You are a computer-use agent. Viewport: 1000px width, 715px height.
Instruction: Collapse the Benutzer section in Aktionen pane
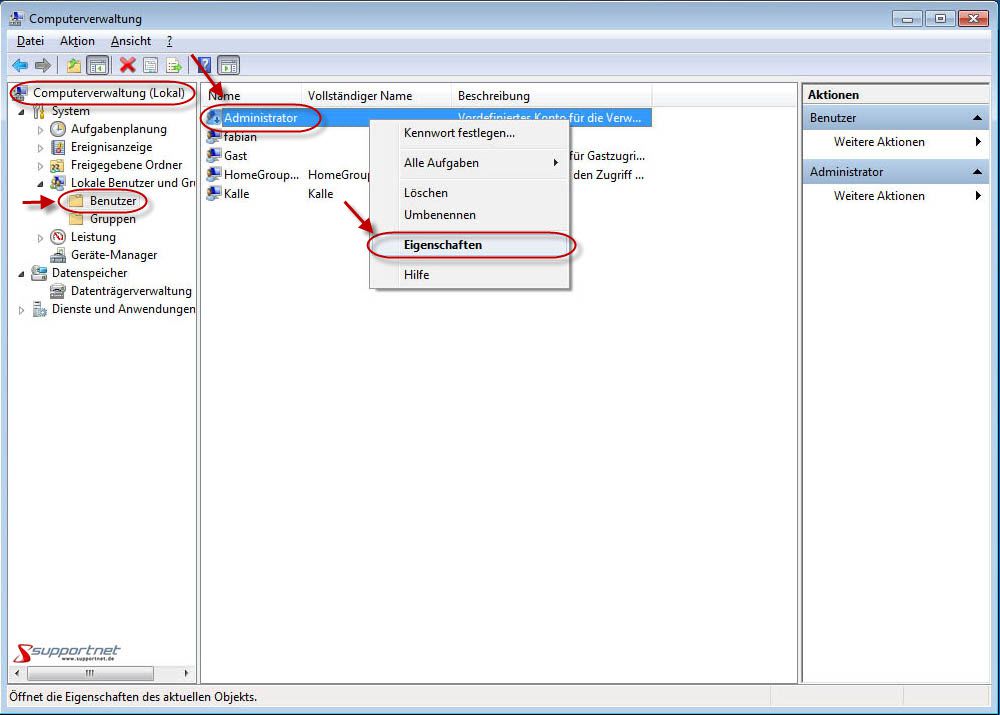point(978,118)
